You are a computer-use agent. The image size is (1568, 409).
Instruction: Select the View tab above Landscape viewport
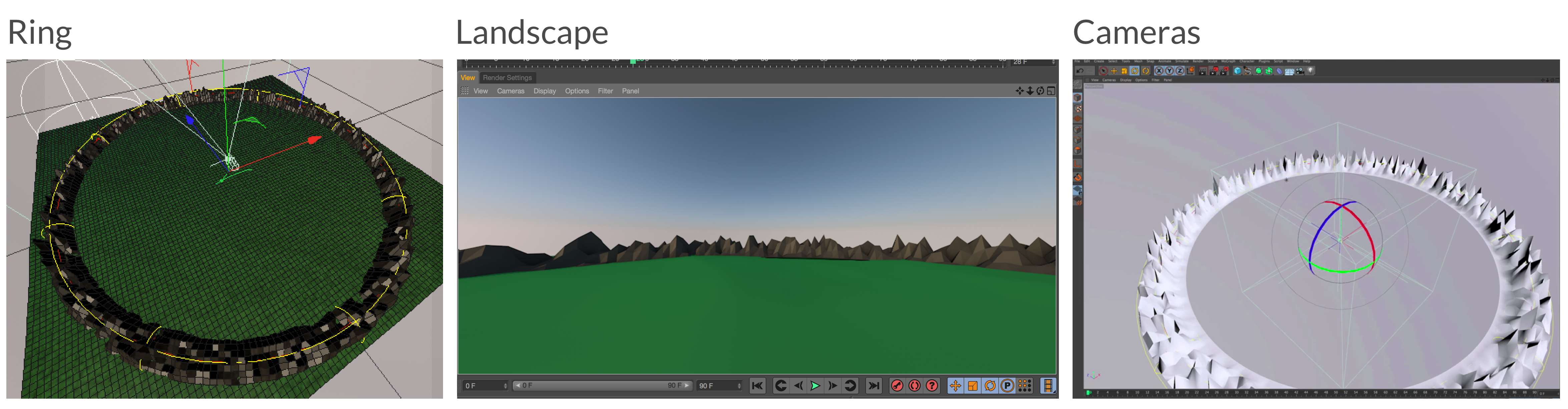467,77
